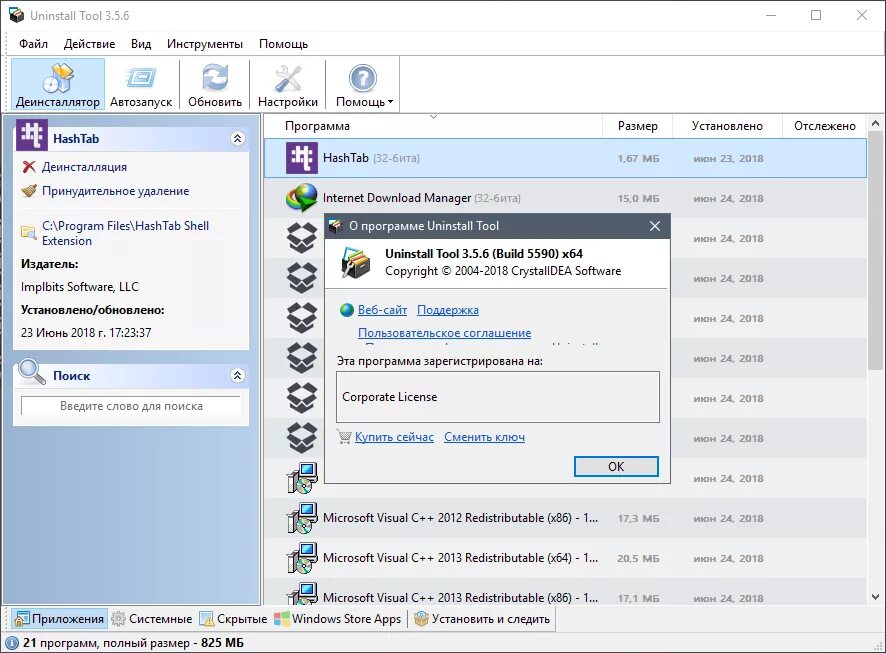The height and width of the screenshot is (653, 886).
Task: Collapse the HashTab details panel
Action: tap(238, 138)
